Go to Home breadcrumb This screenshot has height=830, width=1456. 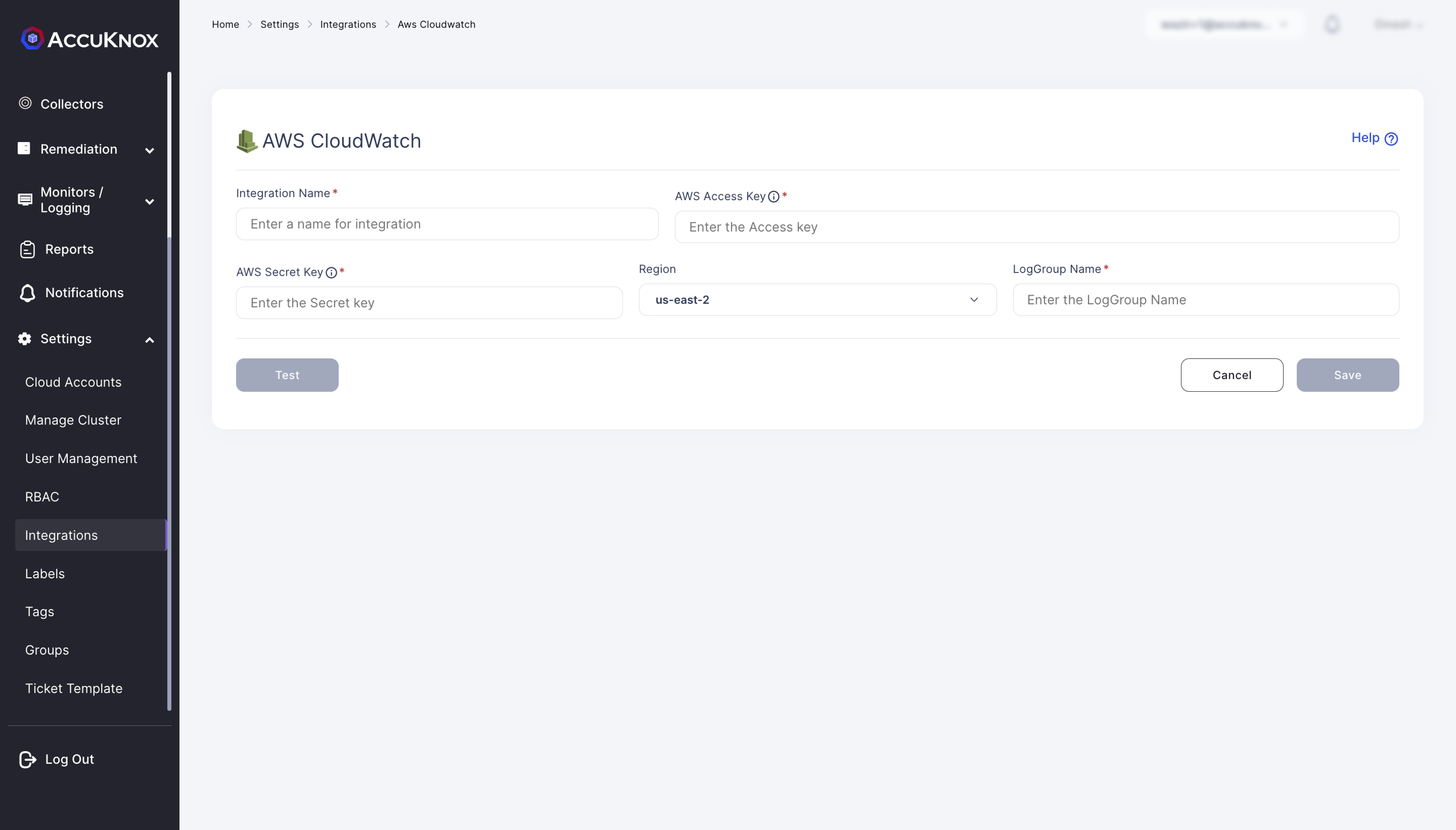225,25
